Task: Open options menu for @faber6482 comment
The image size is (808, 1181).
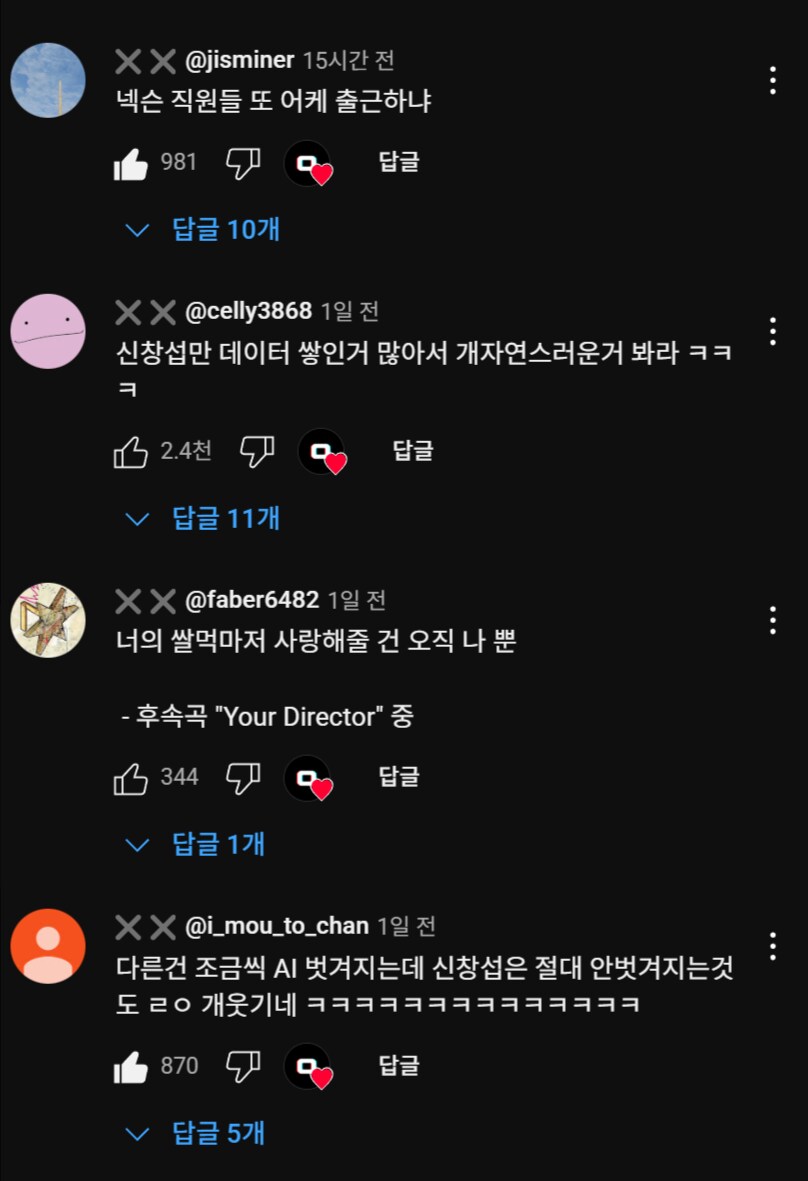Action: (x=773, y=620)
